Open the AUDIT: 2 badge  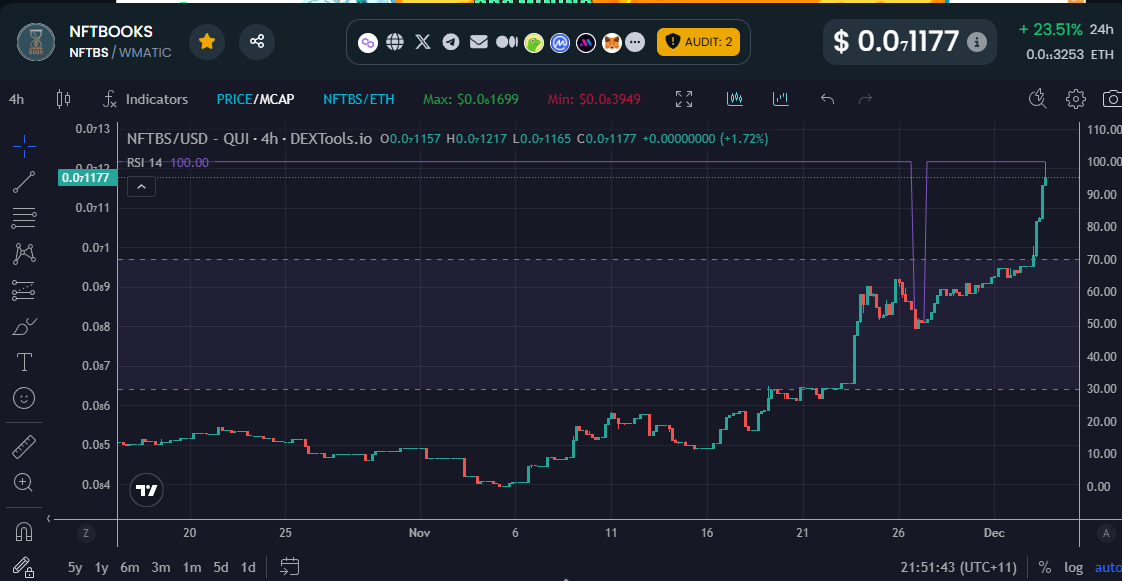[698, 42]
